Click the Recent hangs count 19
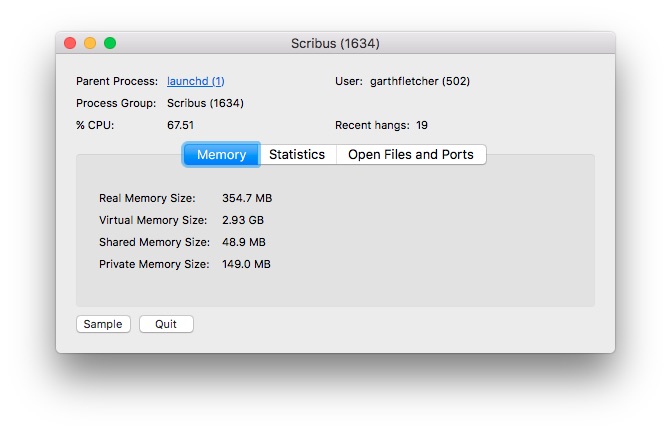Viewport: 671px width, 433px height. tap(422, 125)
